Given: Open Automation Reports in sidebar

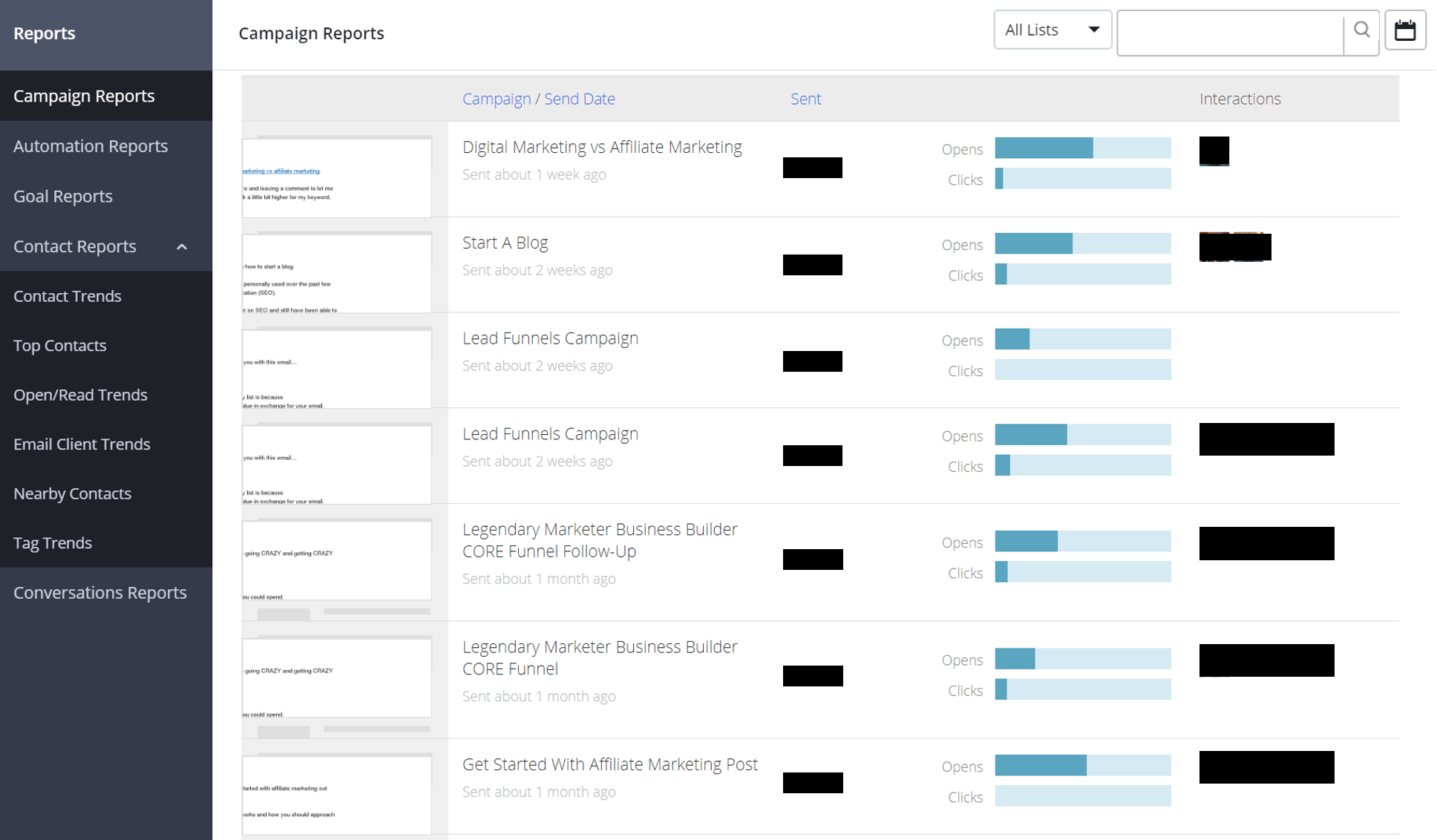Looking at the screenshot, I should [x=91, y=146].
